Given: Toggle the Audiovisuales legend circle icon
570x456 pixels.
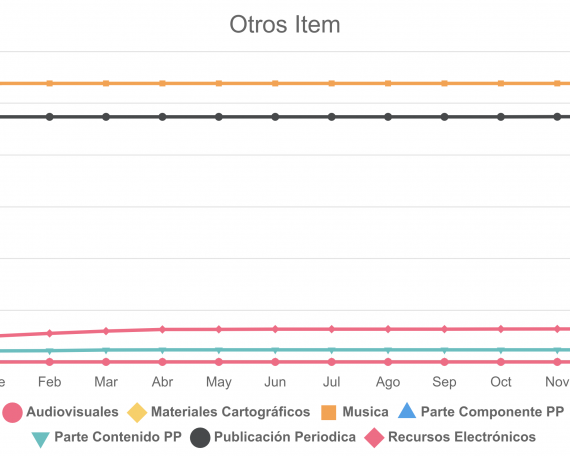Looking at the screenshot, I should 12,412.
